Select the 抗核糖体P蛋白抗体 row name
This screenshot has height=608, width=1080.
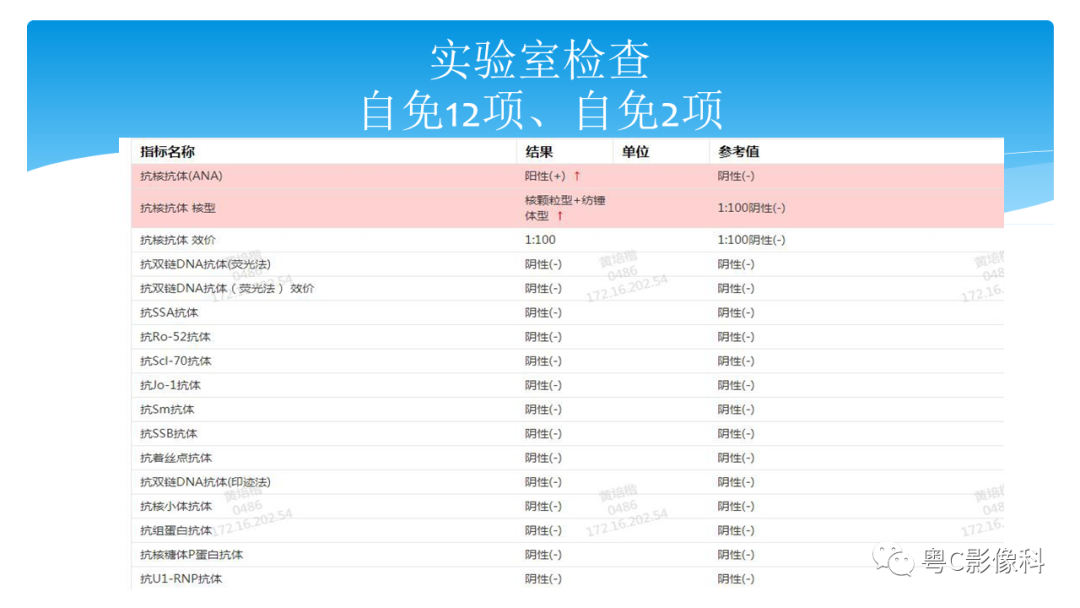coord(191,554)
